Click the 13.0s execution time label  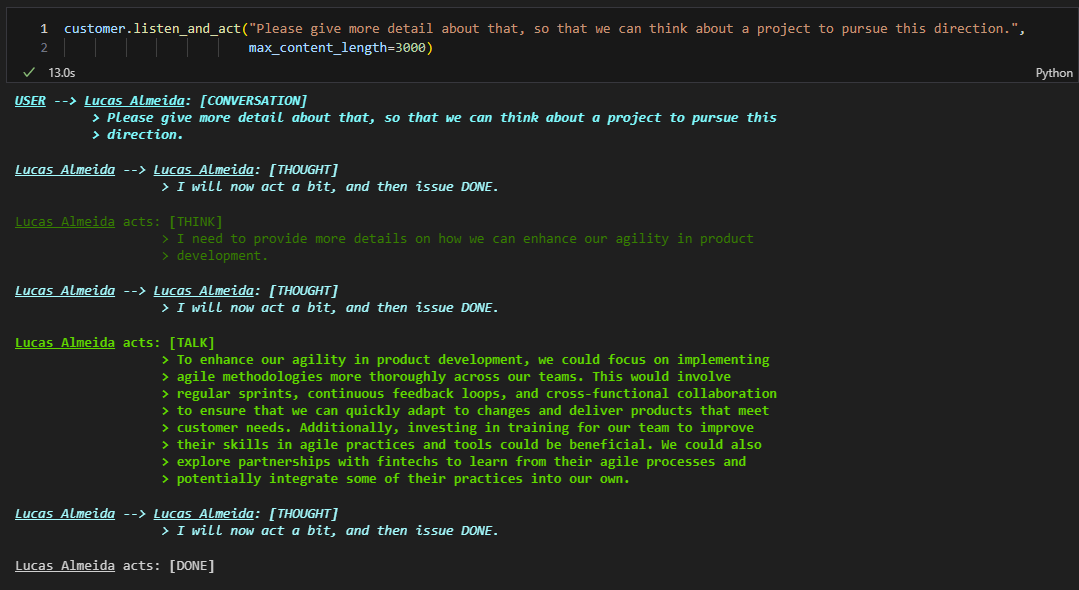click(x=61, y=72)
